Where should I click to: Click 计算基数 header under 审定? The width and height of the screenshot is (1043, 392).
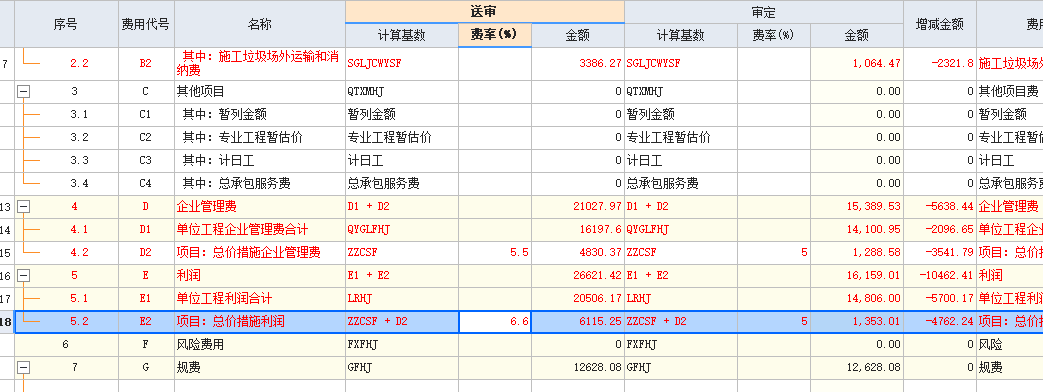[680, 36]
